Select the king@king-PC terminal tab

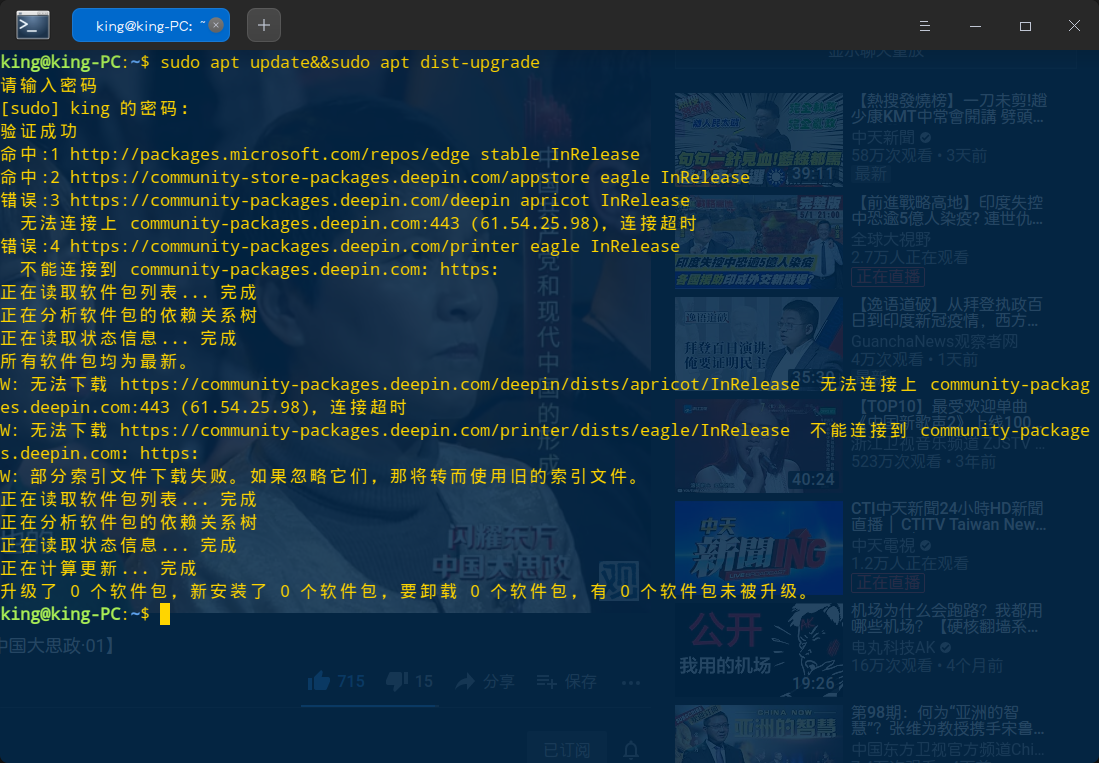point(151,25)
